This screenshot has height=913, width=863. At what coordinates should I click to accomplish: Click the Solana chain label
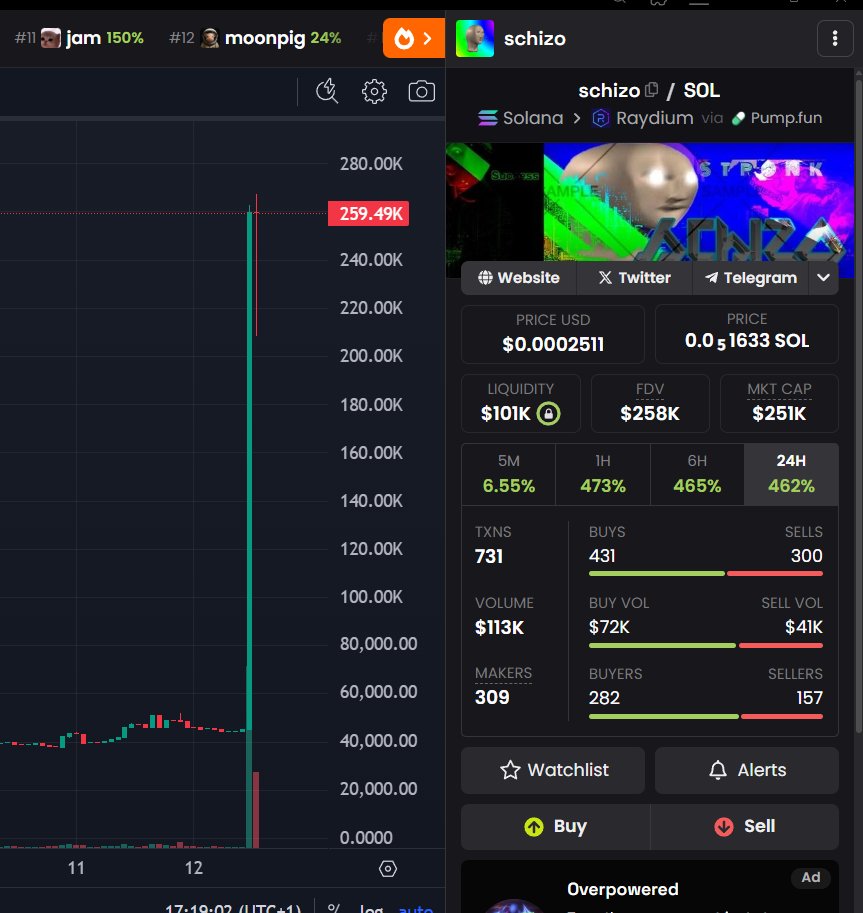click(521, 118)
